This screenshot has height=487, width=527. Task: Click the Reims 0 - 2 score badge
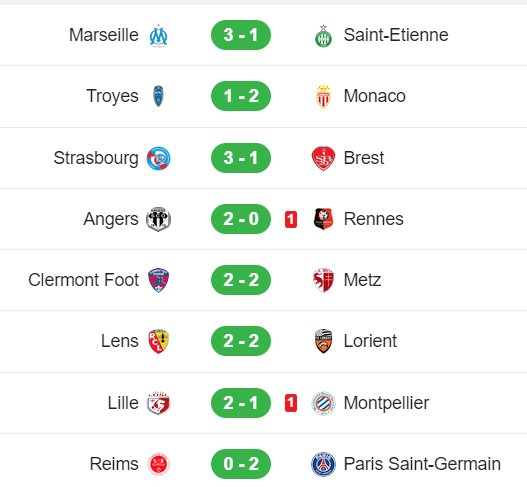(x=241, y=464)
